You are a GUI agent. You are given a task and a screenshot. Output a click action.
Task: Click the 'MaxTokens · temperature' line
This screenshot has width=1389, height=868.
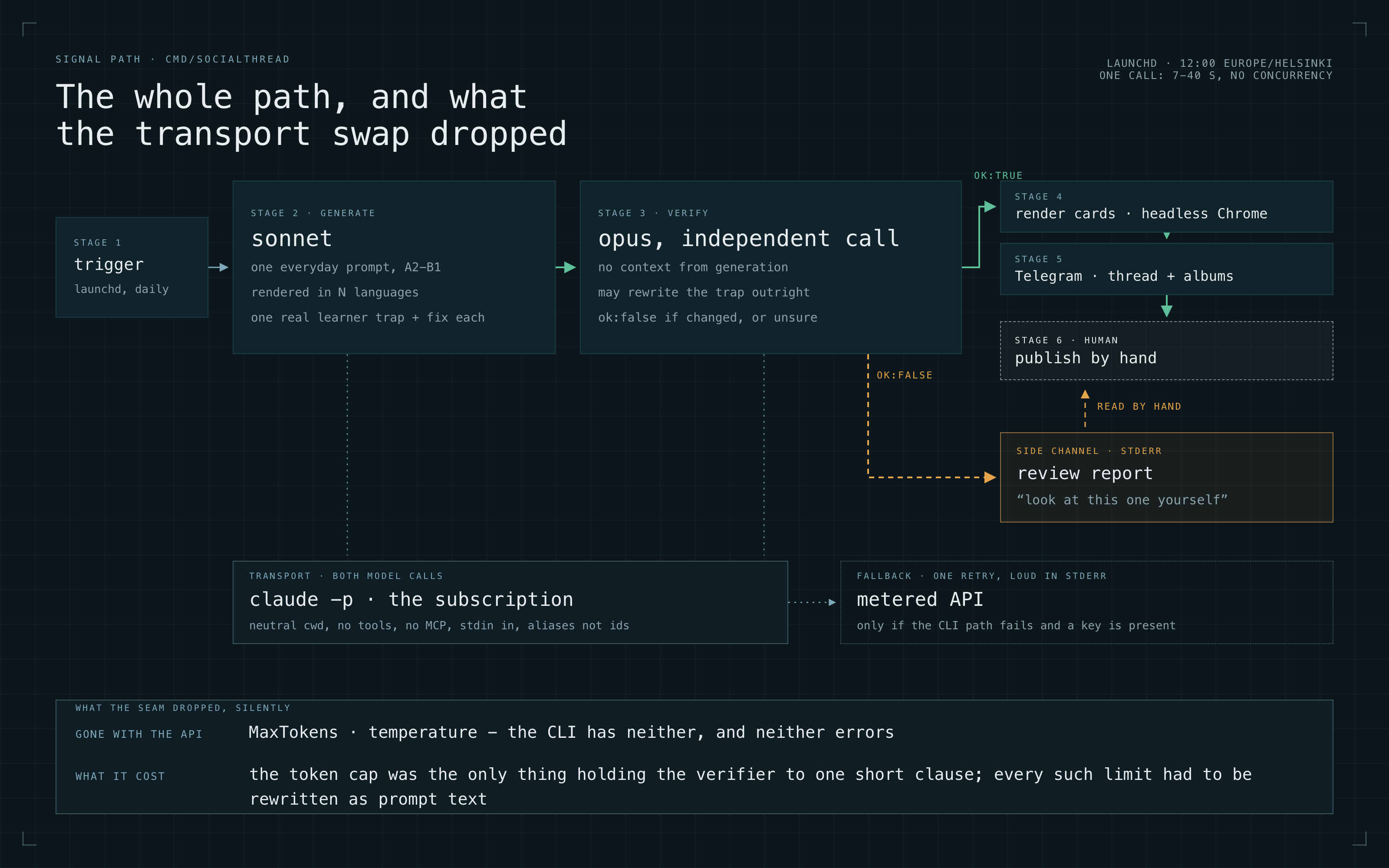[x=571, y=733]
